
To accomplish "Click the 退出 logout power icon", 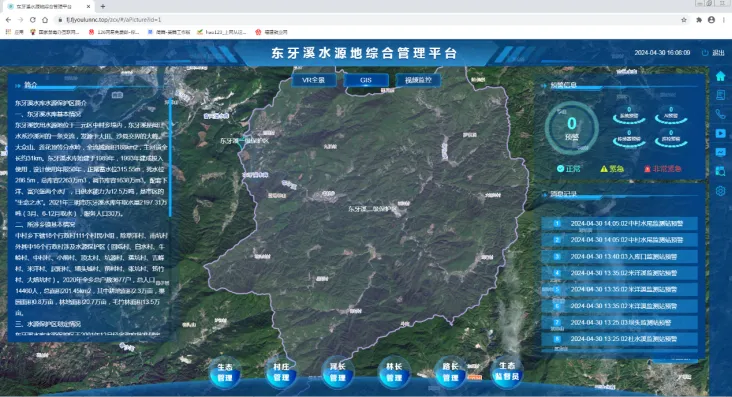I will coord(705,53).
